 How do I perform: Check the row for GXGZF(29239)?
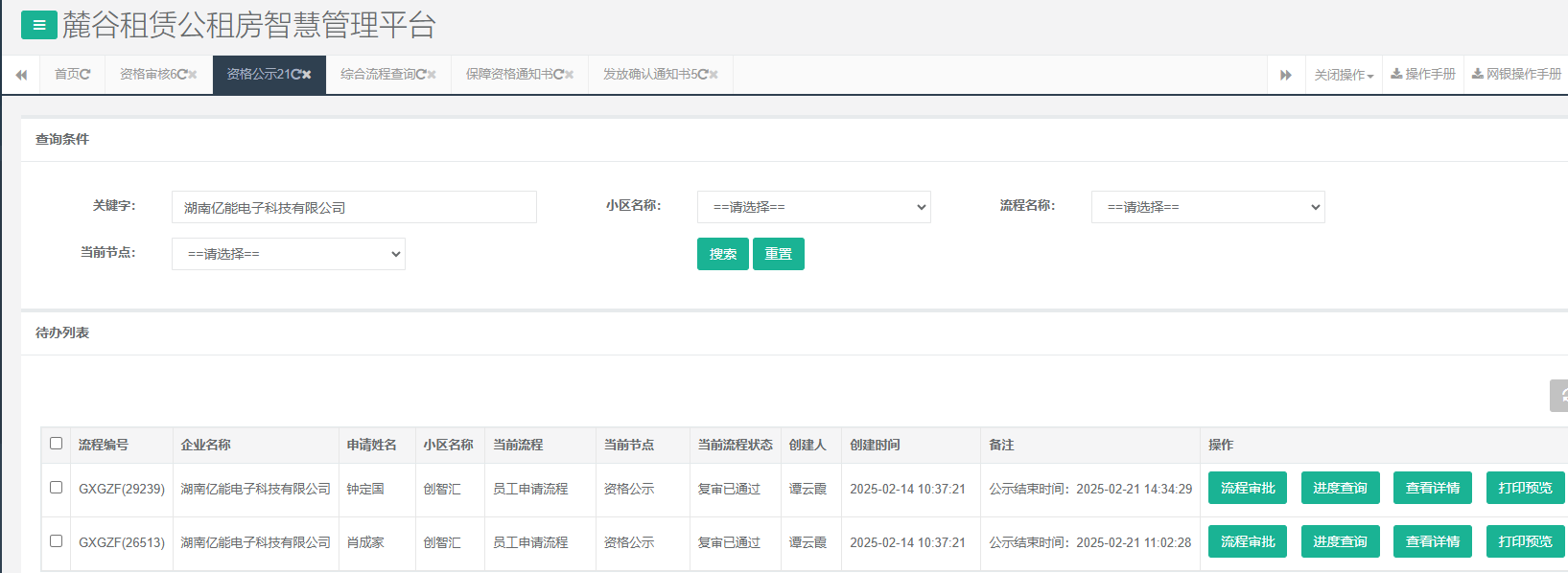pos(56,488)
